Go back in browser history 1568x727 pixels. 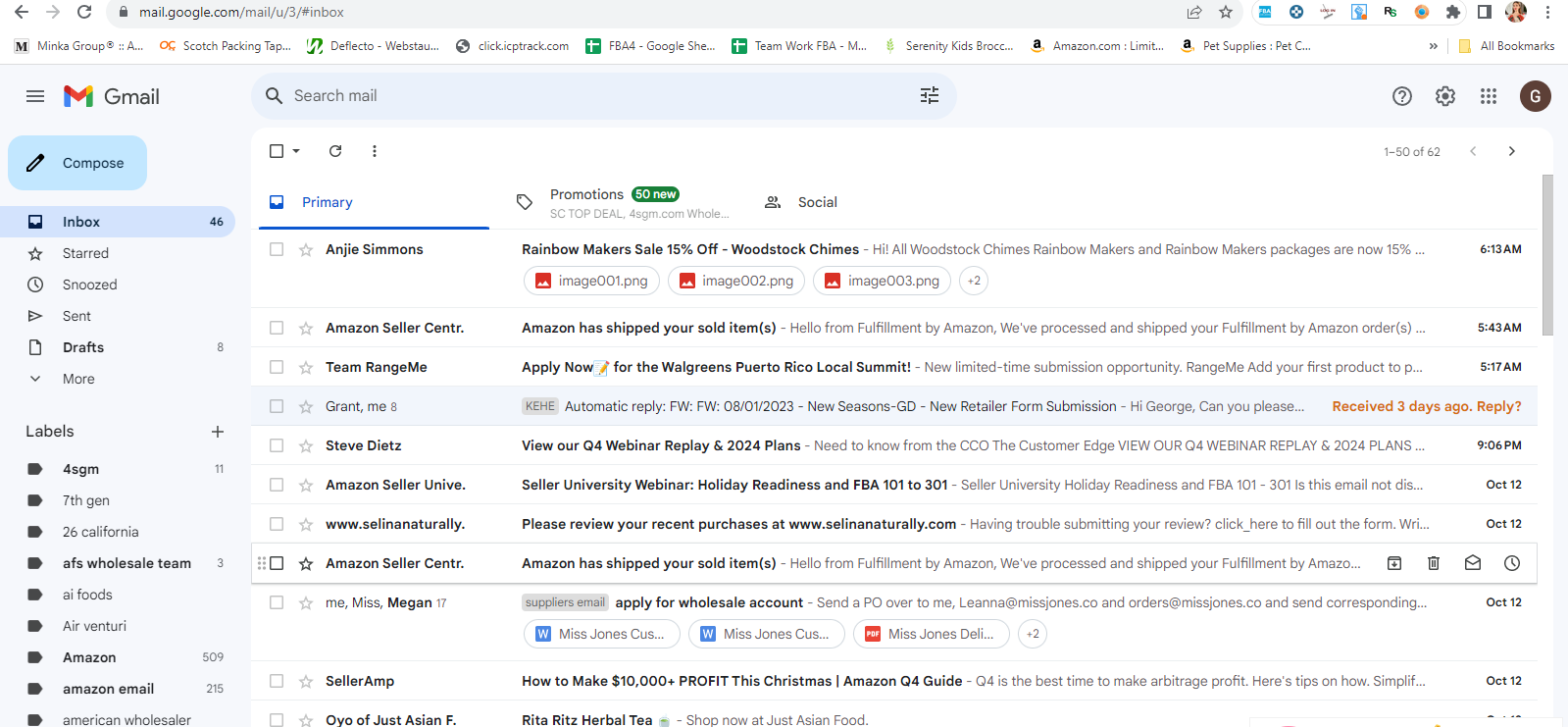click(x=22, y=12)
